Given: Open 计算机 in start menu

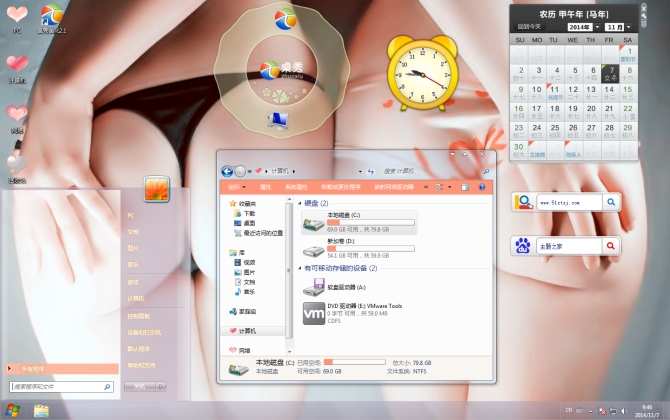Looking at the screenshot, I should pos(135,299).
